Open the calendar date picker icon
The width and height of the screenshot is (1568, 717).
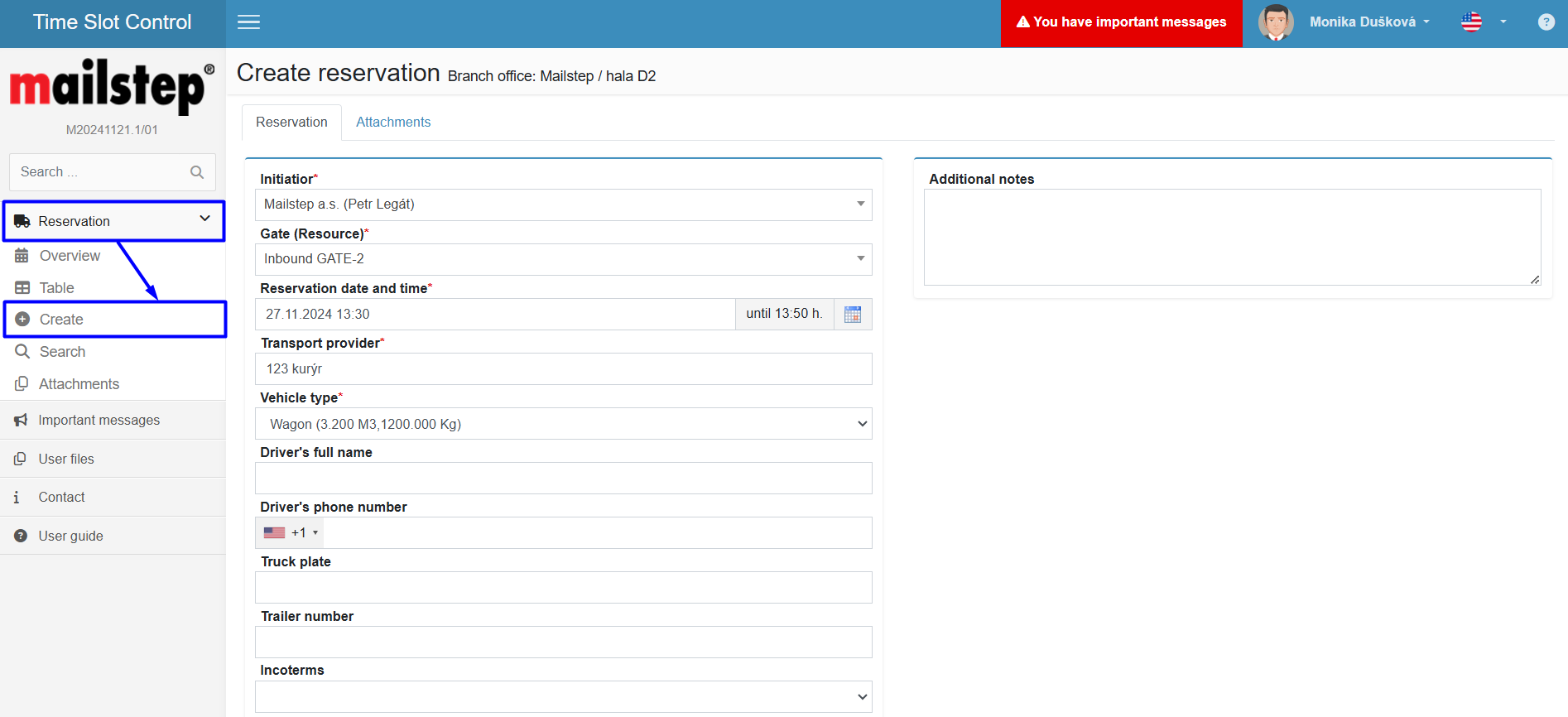[x=852, y=315]
